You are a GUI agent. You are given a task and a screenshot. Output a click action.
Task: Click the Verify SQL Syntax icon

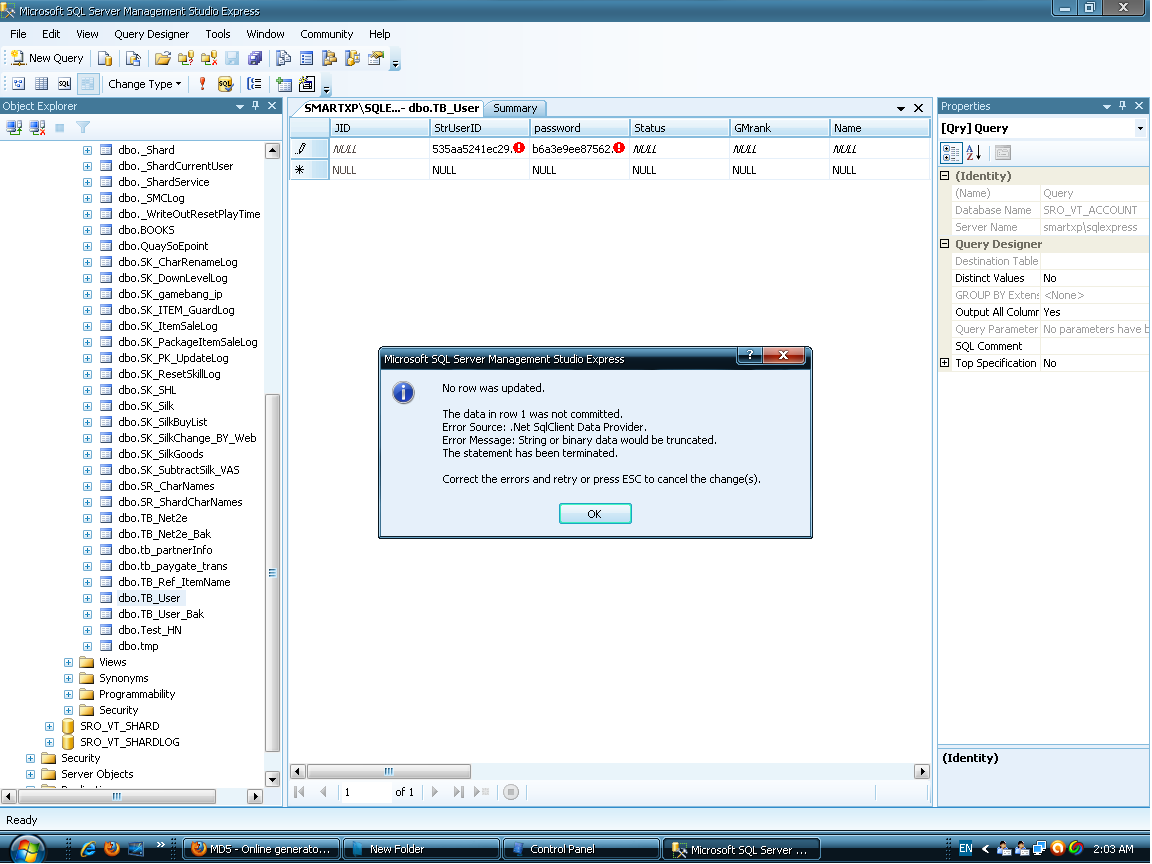pos(225,84)
